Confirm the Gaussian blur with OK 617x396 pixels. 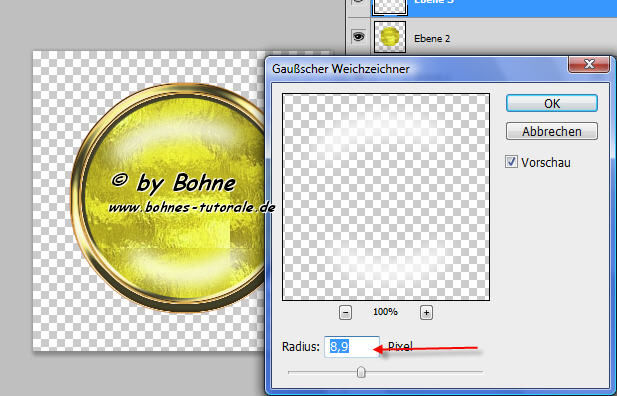coord(552,104)
